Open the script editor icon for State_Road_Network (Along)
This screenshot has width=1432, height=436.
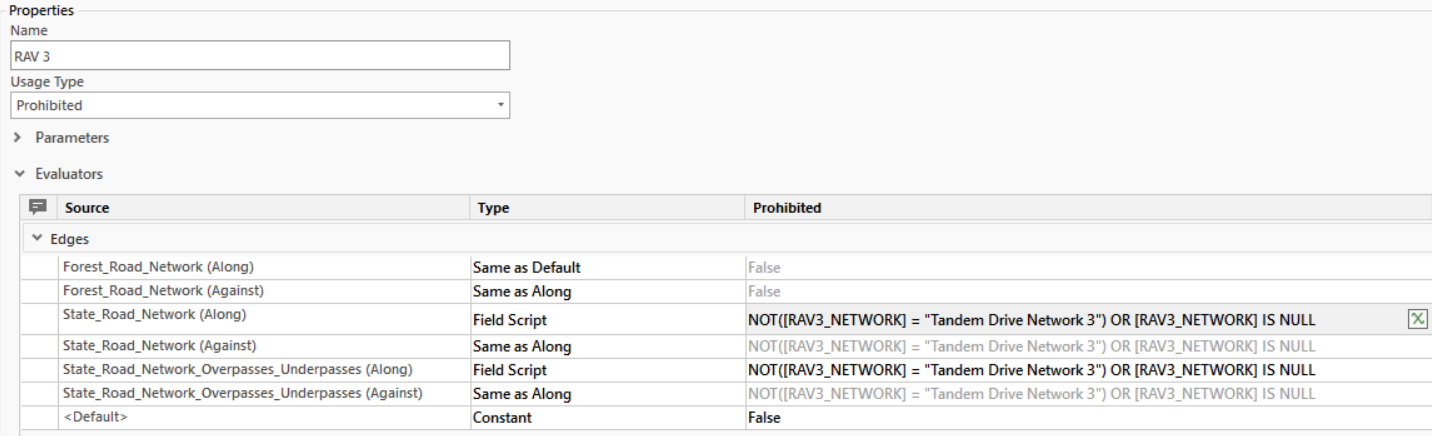[1416, 320]
